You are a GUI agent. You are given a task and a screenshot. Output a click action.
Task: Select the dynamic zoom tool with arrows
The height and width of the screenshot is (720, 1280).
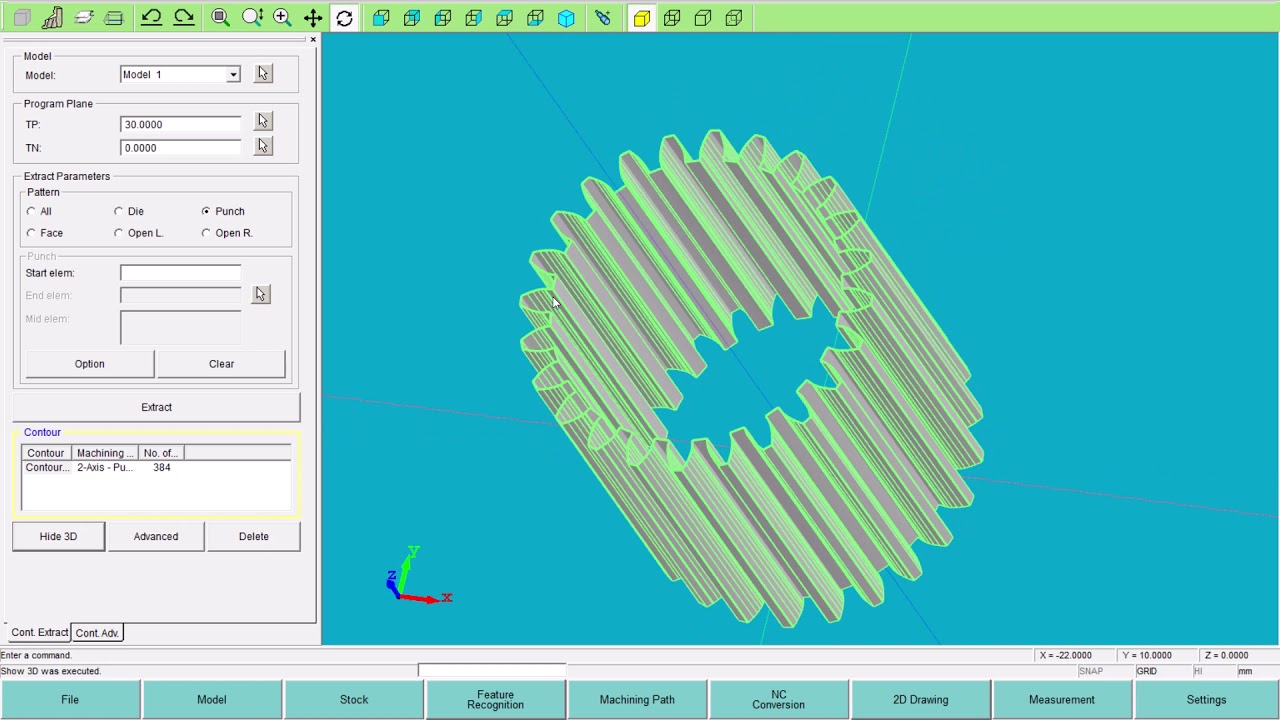(252, 17)
